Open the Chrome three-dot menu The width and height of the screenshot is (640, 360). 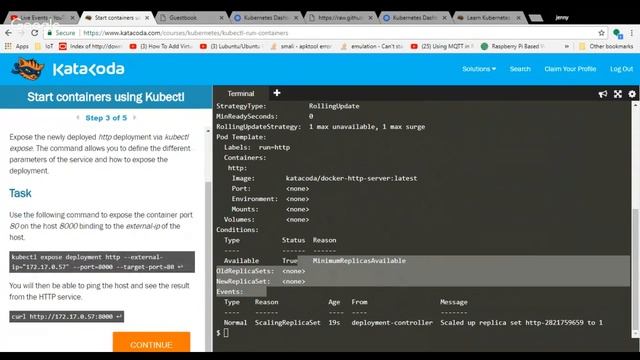click(632, 33)
